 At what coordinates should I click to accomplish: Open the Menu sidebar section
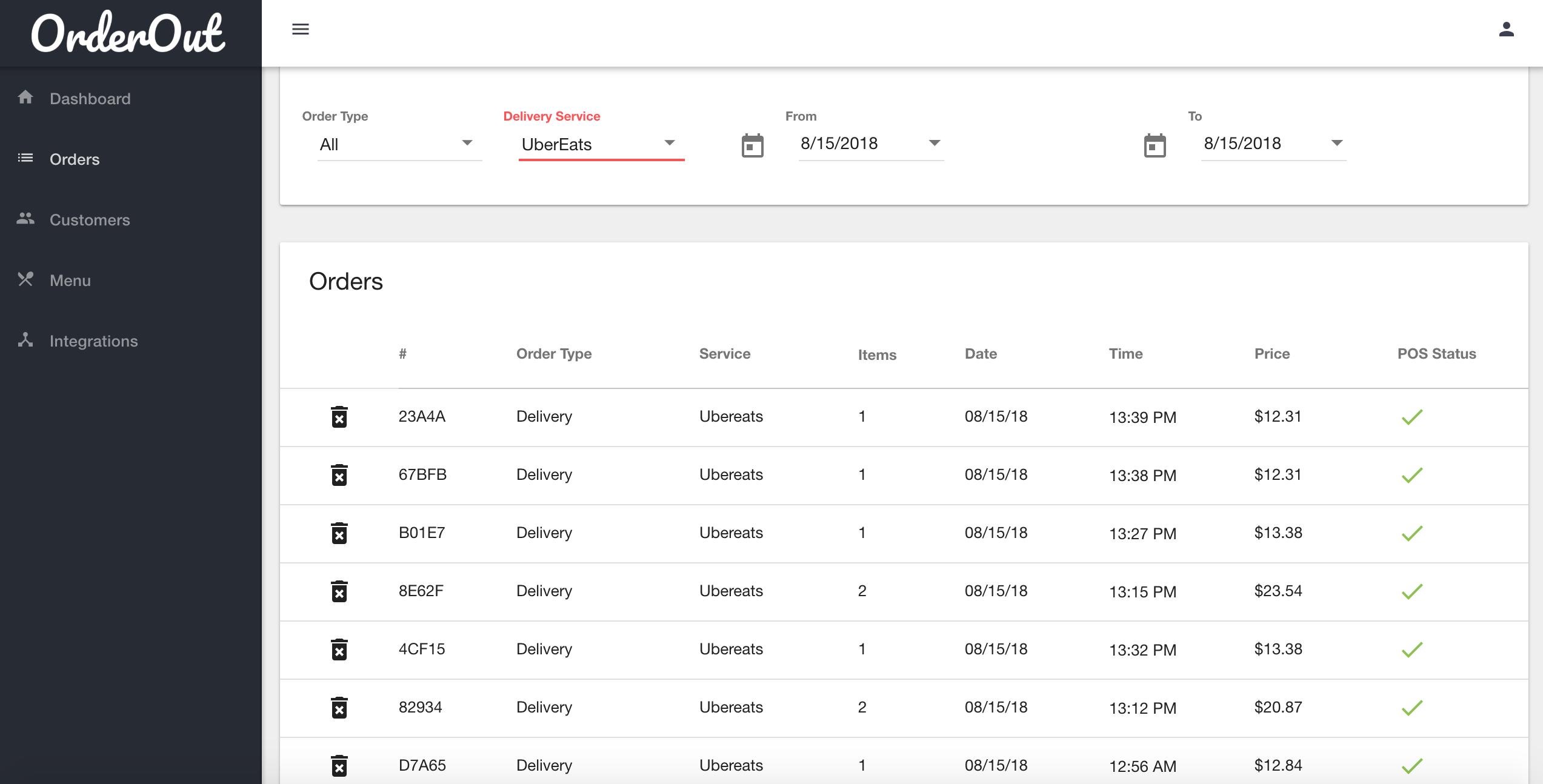pos(70,280)
